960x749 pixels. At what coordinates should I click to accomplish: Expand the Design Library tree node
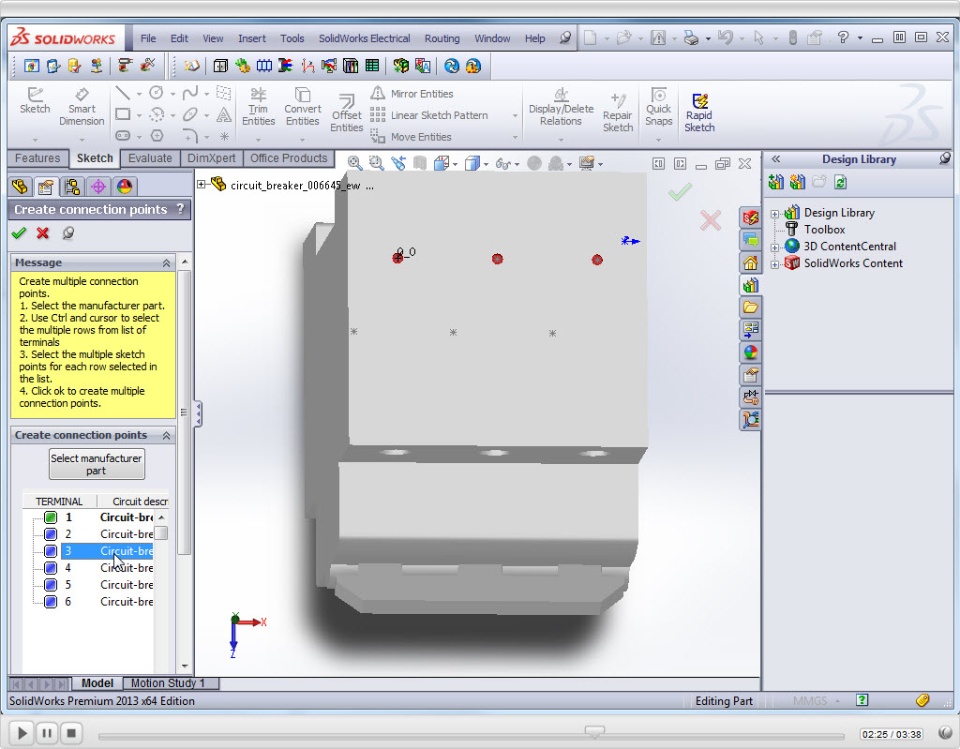tap(774, 214)
